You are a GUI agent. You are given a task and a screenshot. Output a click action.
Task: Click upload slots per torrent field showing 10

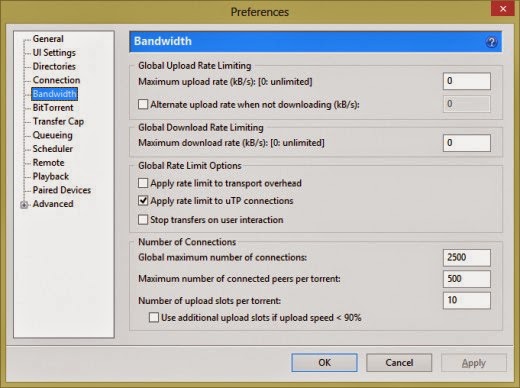click(467, 300)
